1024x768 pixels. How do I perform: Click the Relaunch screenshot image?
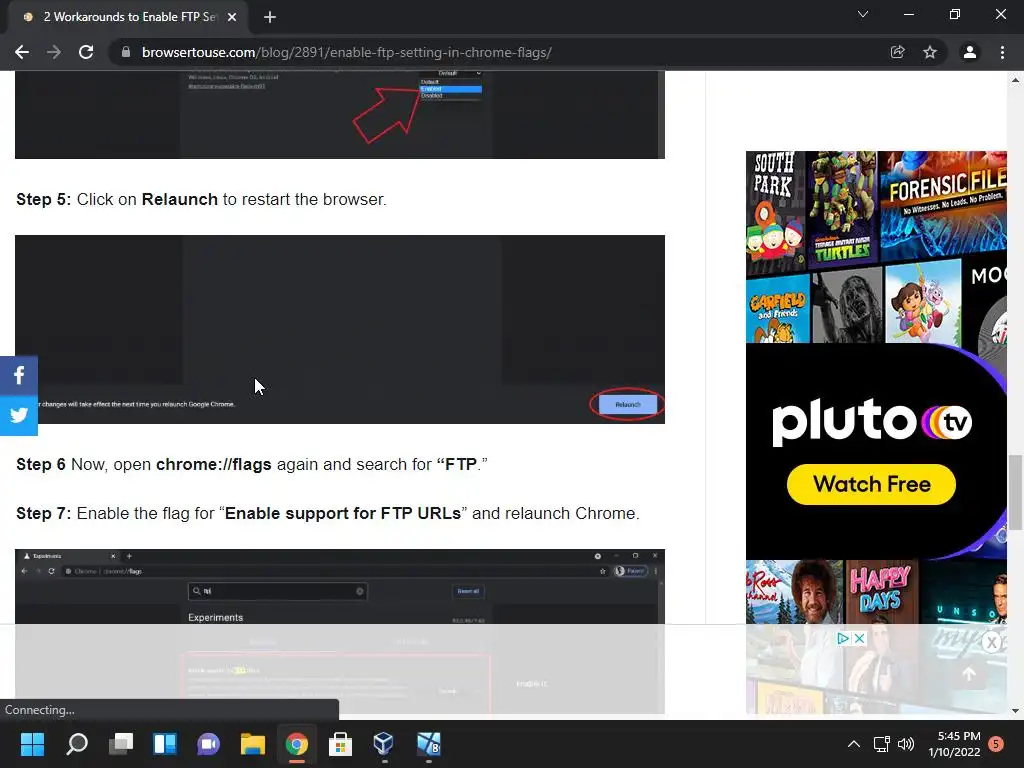(340, 329)
